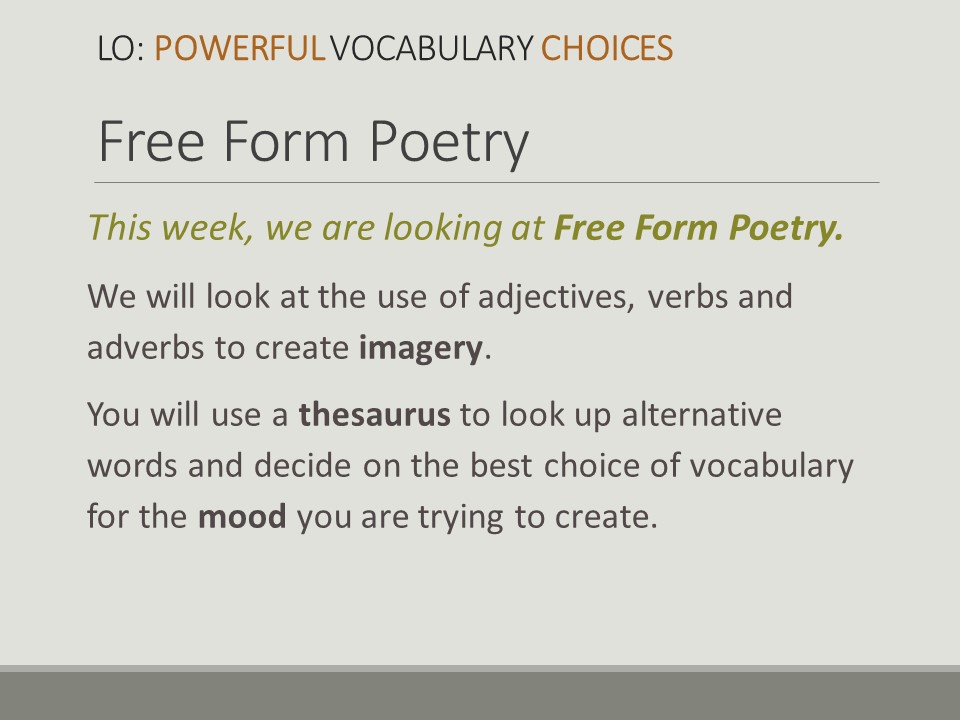
Task: Click the word 'vocabulary' in body paragraph
Action: coord(771,467)
